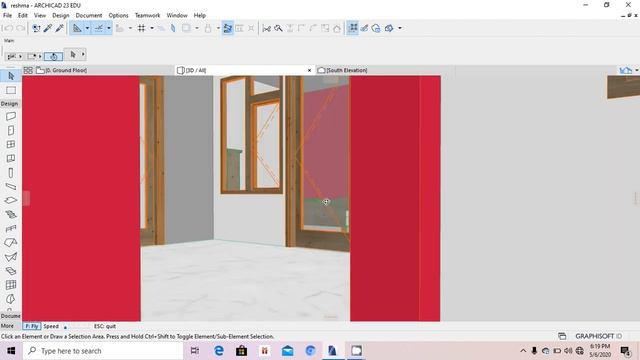Expand the Design toolbox section
Screen dimensions: 640x360
[x=9, y=104]
